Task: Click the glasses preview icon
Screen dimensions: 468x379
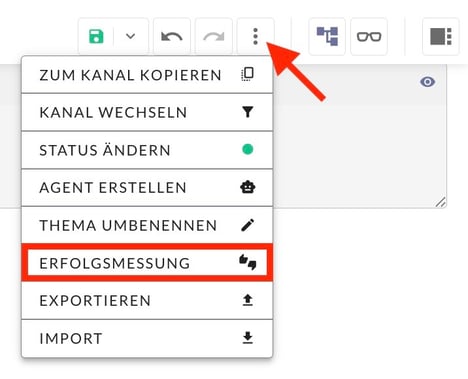Action: (x=369, y=36)
